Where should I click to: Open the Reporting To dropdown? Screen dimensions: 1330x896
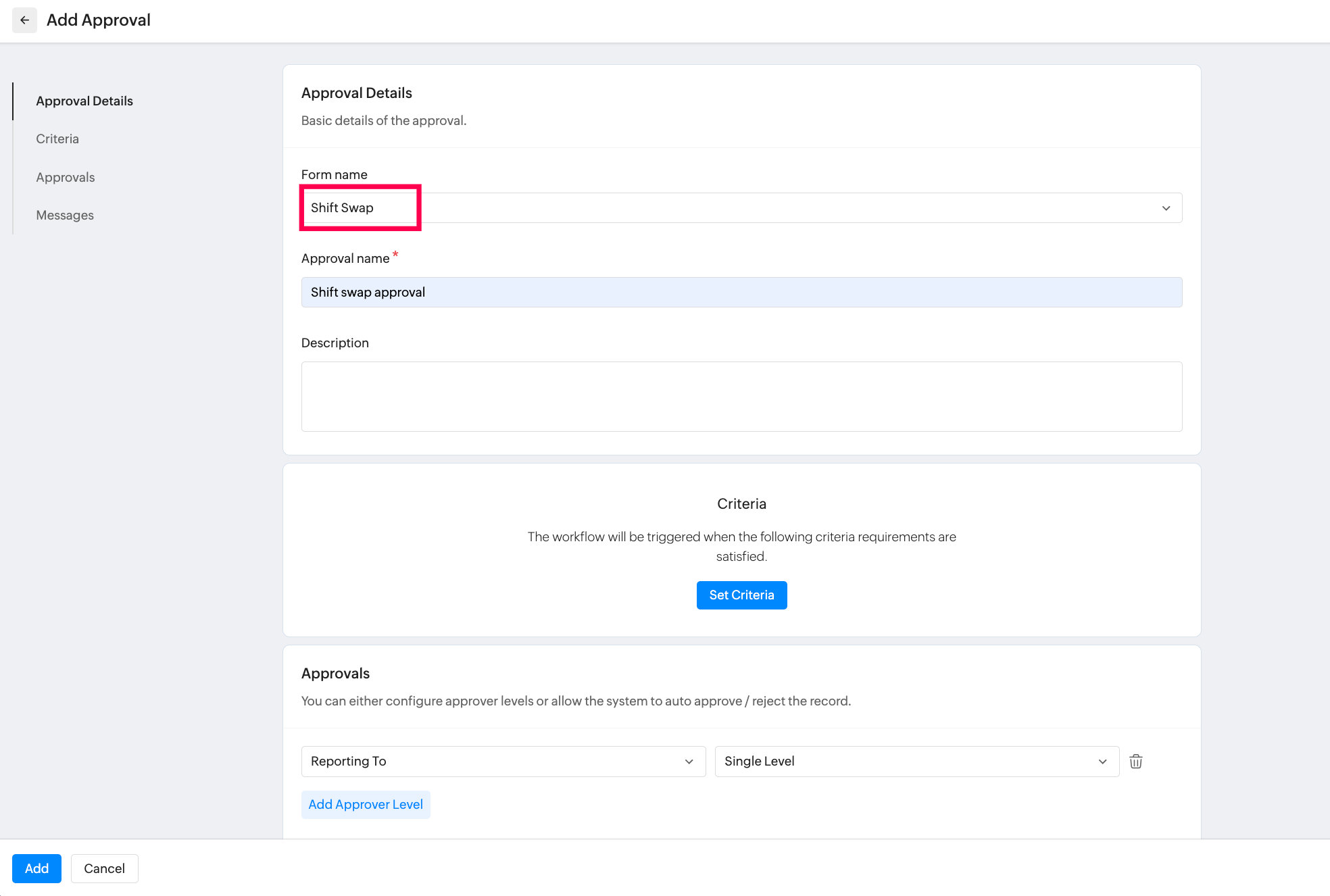point(503,762)
